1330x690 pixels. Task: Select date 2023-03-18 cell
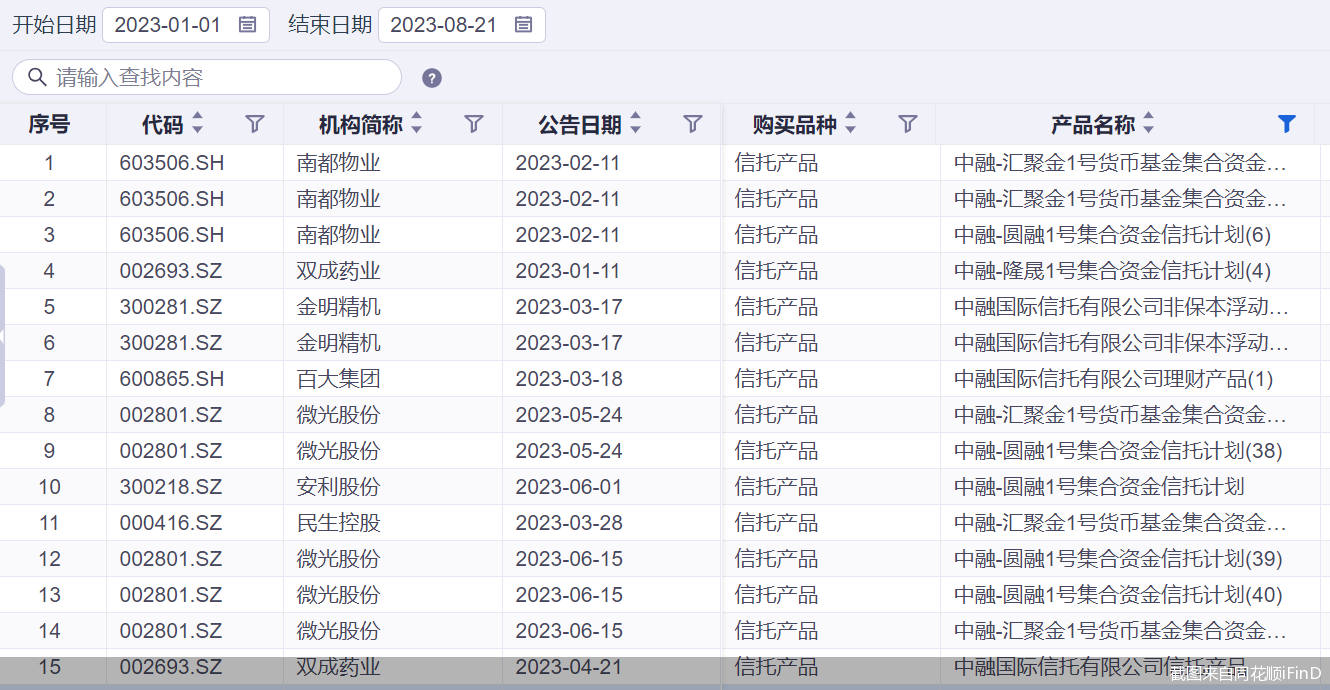click(x=569, y=379)
